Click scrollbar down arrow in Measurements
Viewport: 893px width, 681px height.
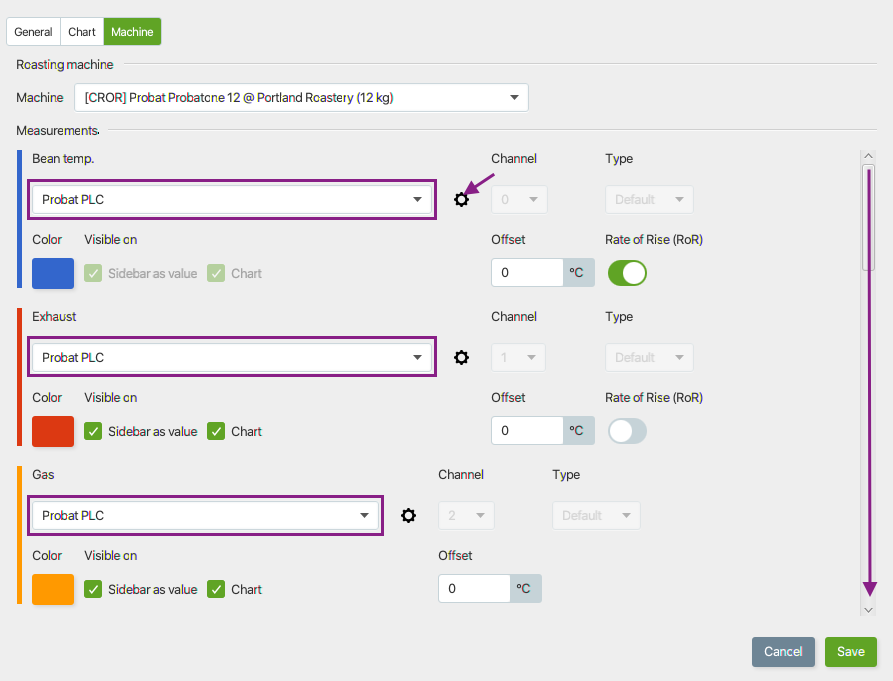tap(868, 610)
